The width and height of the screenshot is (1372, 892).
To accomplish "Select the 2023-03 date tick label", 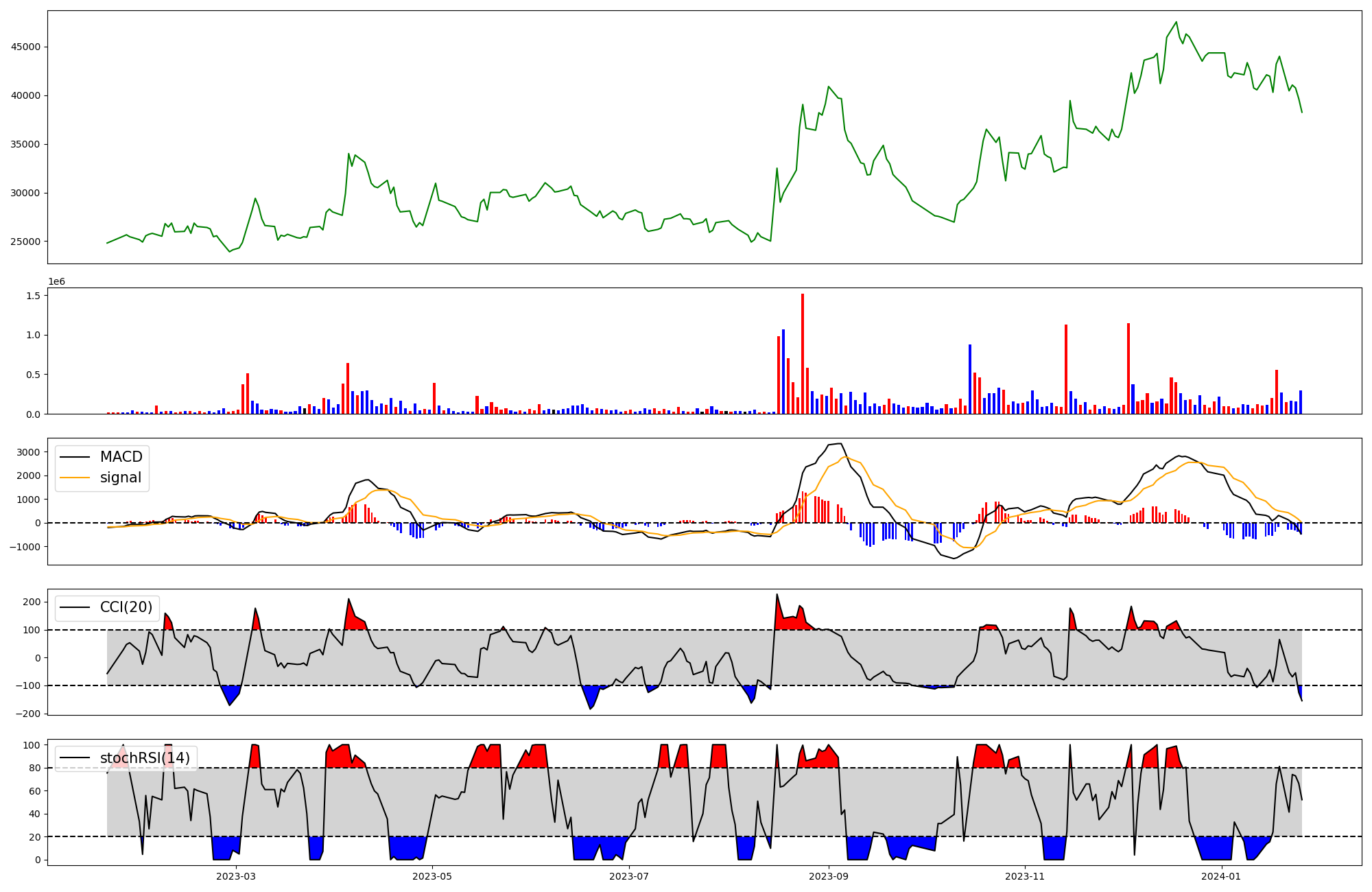I will click(x=235, y=876).
